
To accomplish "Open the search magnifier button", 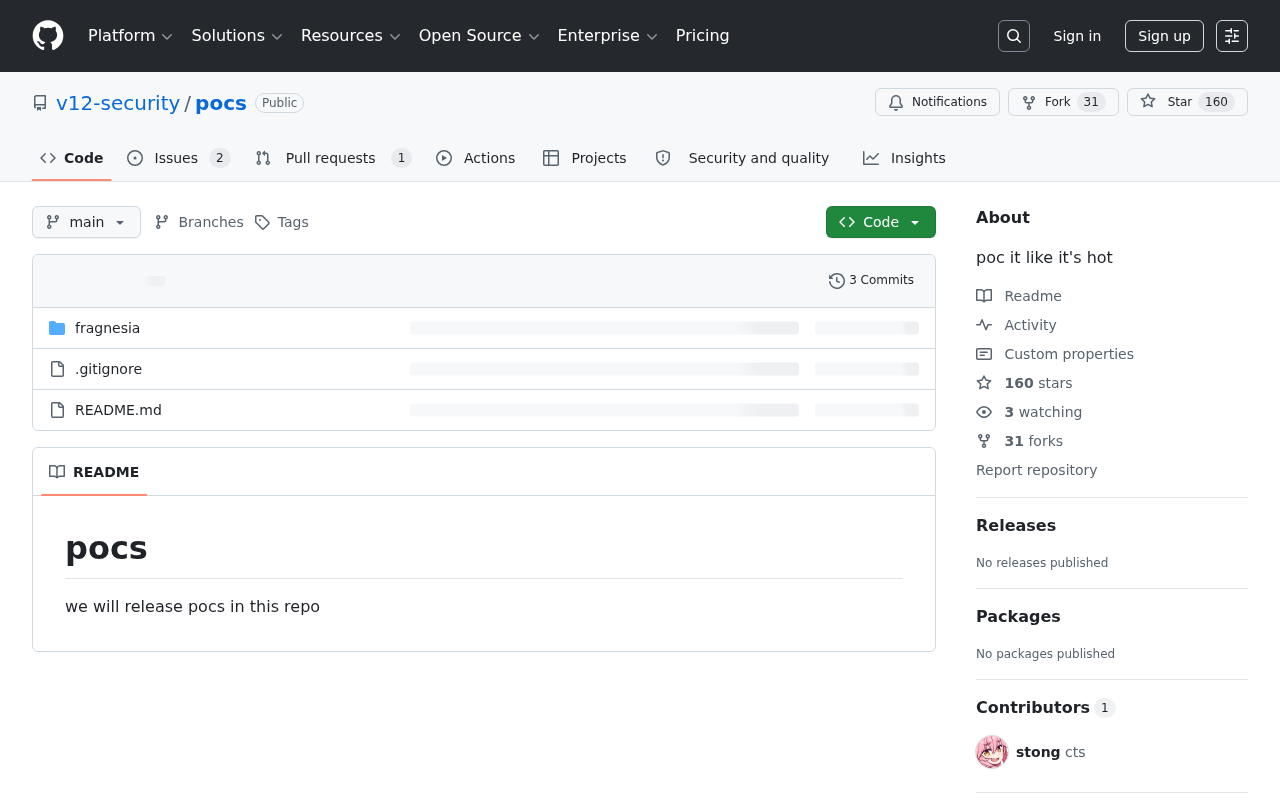I will pyautogui.click(x=1014, y=36).
